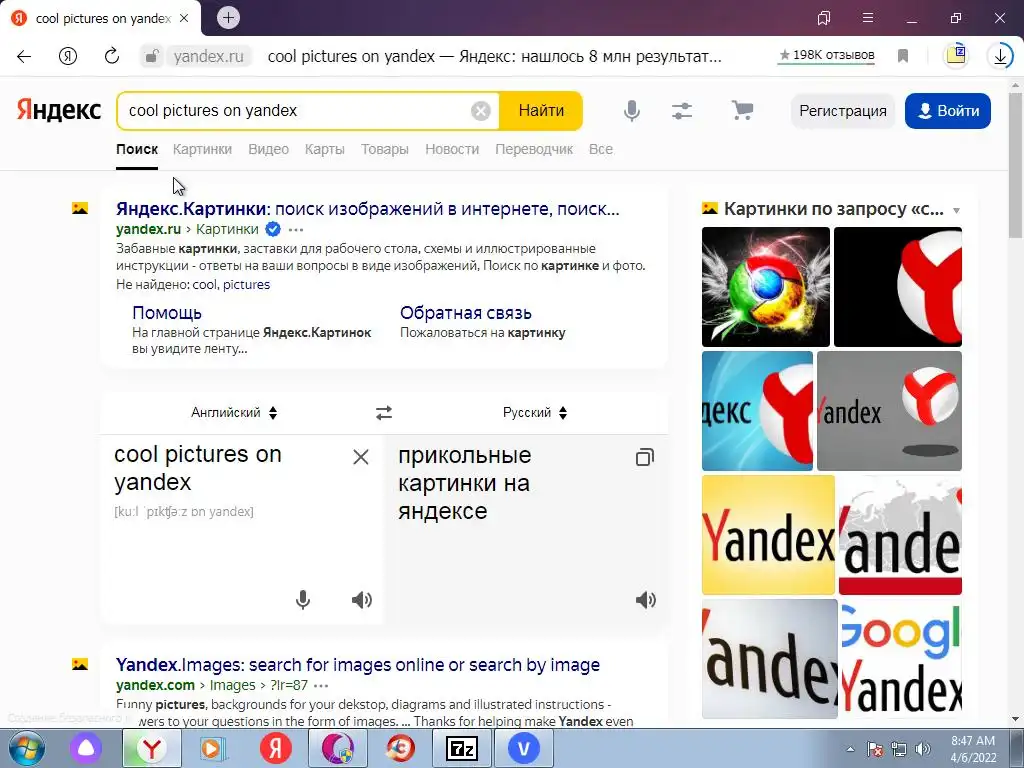Open search settings sliders icon
This screenshot has height=768, width=1024.
tap(682, 111)
